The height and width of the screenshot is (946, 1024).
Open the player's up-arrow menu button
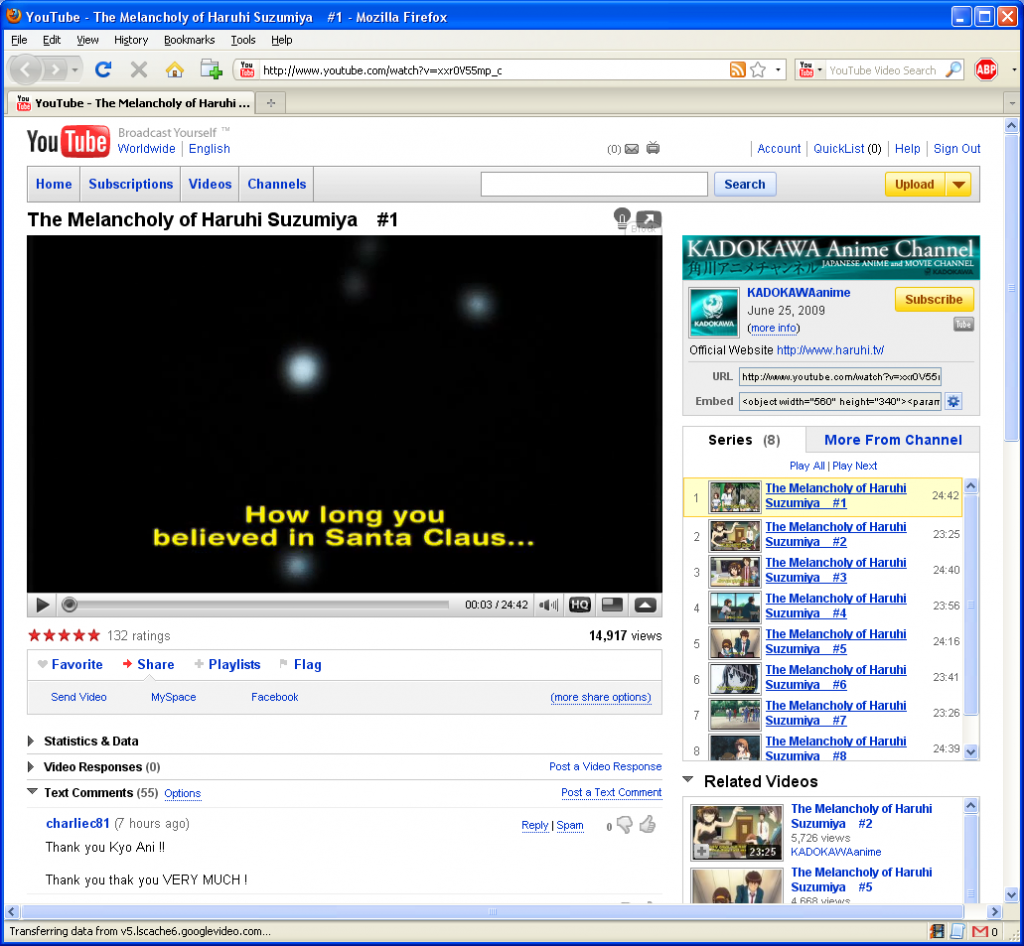click(x=645, y=605)
